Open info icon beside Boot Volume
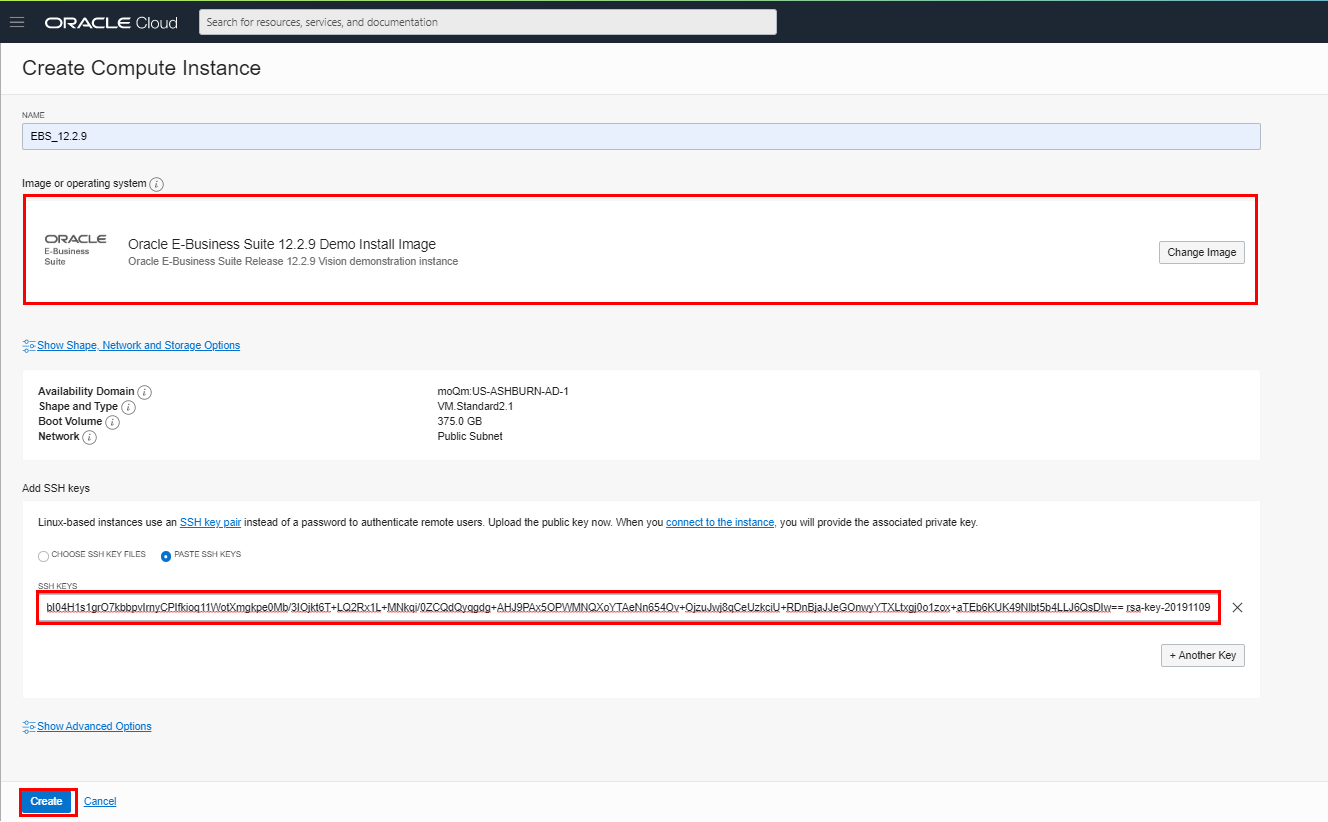The image size is (1328, 822). (112, 422)
